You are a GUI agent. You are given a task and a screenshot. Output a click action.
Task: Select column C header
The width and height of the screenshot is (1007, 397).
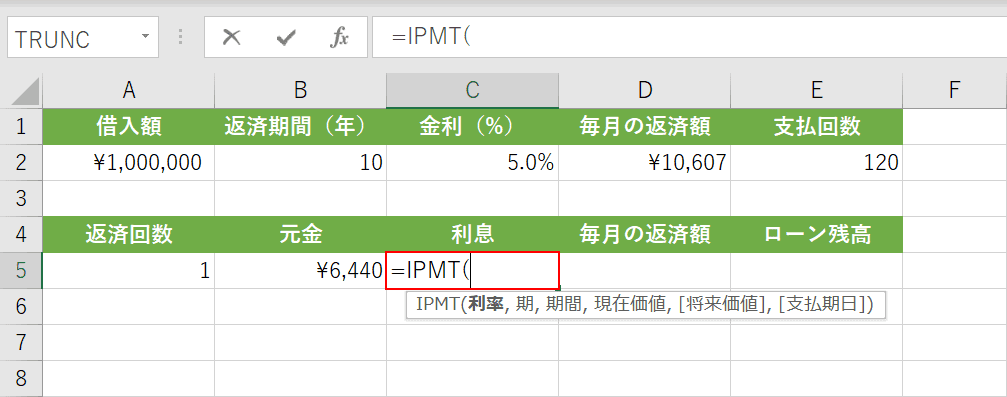[473, 91]
